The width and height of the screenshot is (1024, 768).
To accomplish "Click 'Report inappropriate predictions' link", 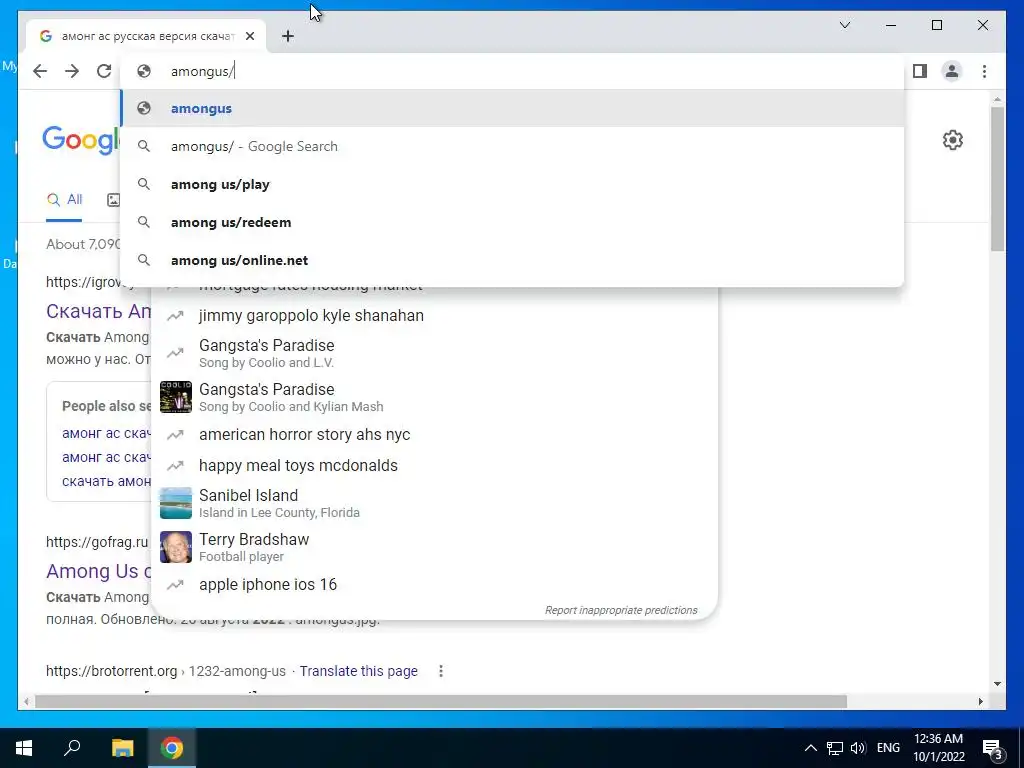I will click(x=621, y=610).
